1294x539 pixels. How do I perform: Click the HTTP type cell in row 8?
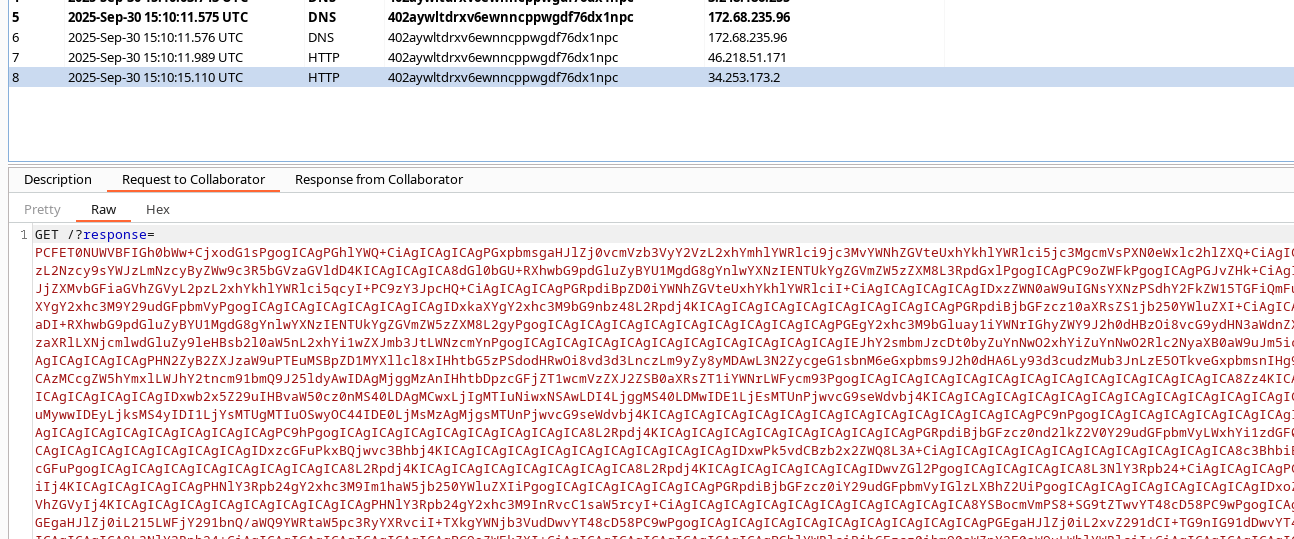coord(323,77)
